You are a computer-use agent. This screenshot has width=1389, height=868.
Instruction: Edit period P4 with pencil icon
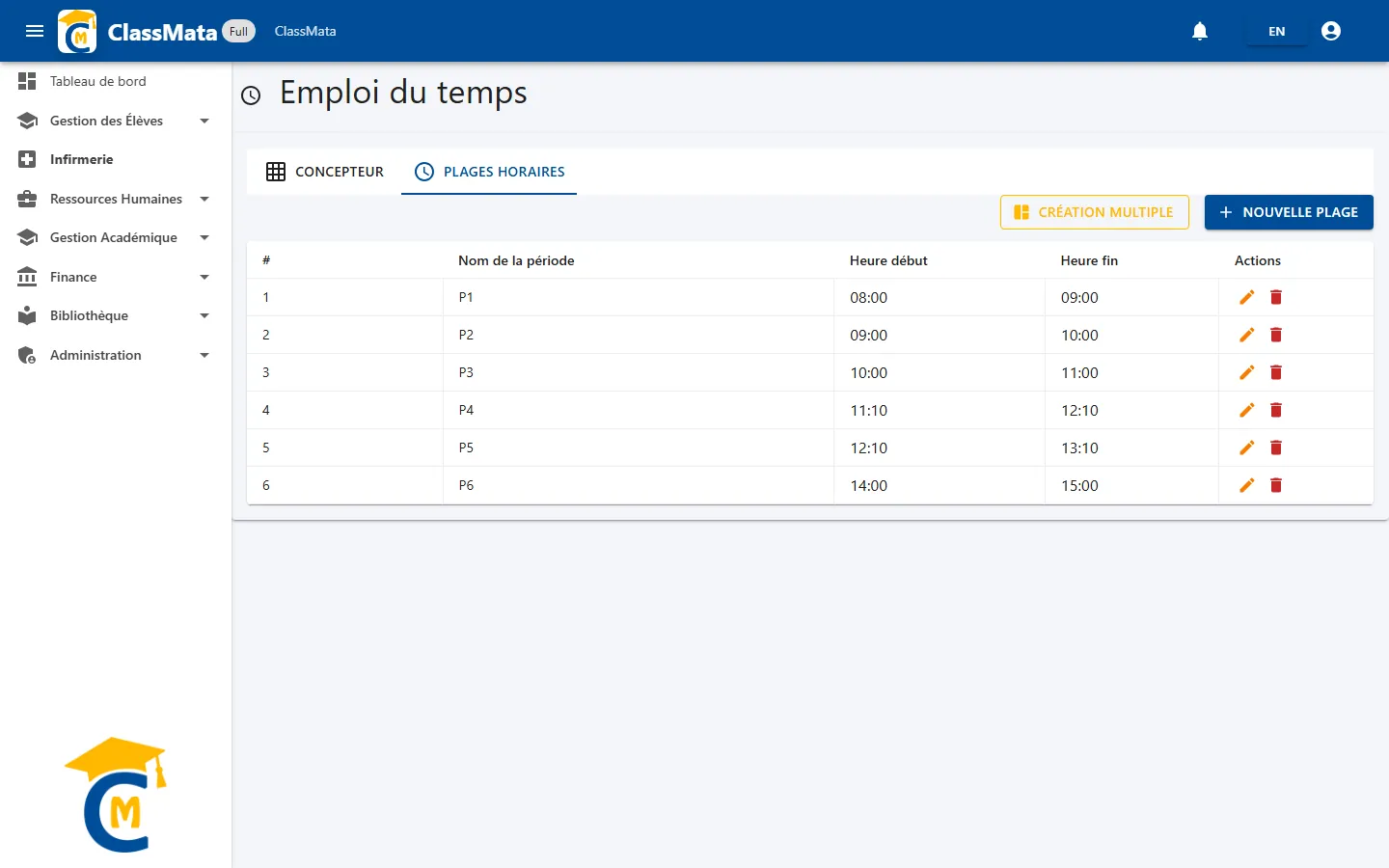1247,410
